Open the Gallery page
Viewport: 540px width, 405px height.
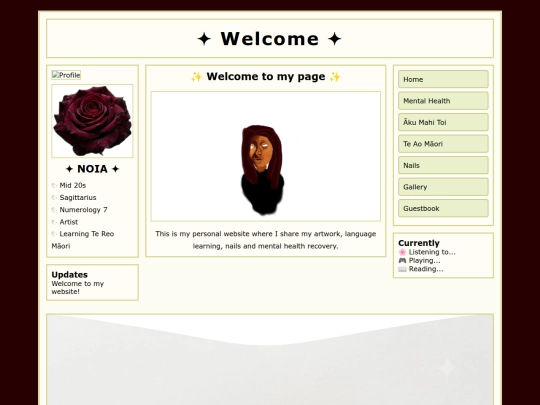(443, 187)
